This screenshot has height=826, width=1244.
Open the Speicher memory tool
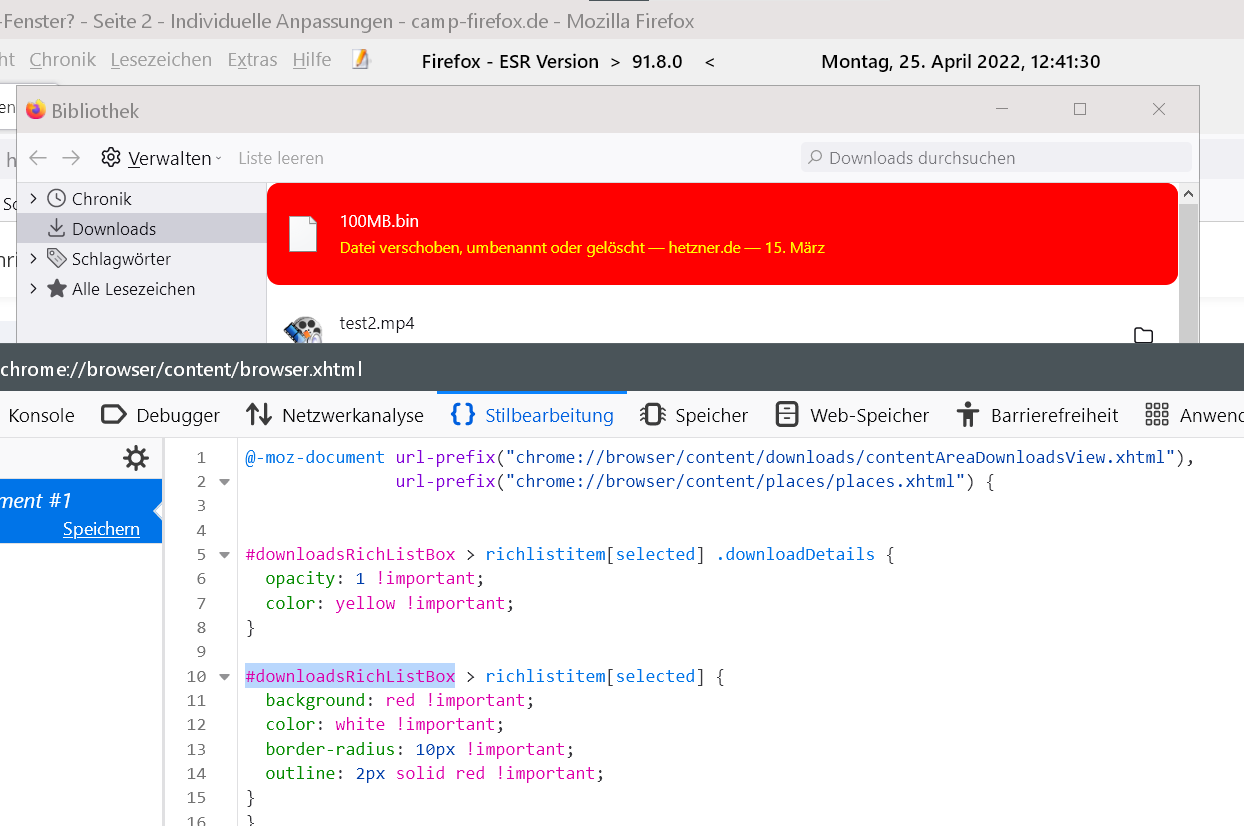coord(694,415)
